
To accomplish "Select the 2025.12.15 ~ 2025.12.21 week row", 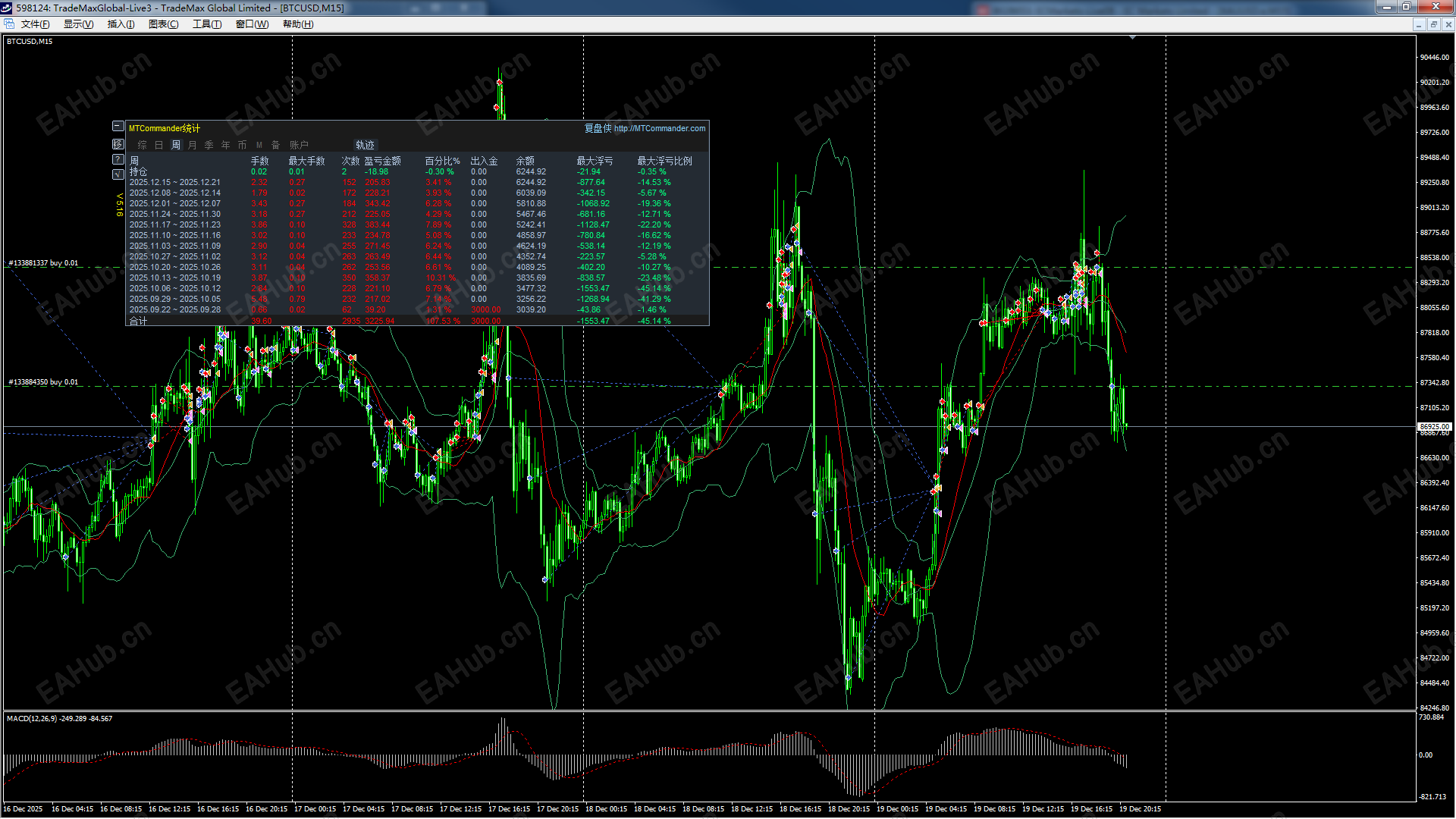I will (174, 182).
